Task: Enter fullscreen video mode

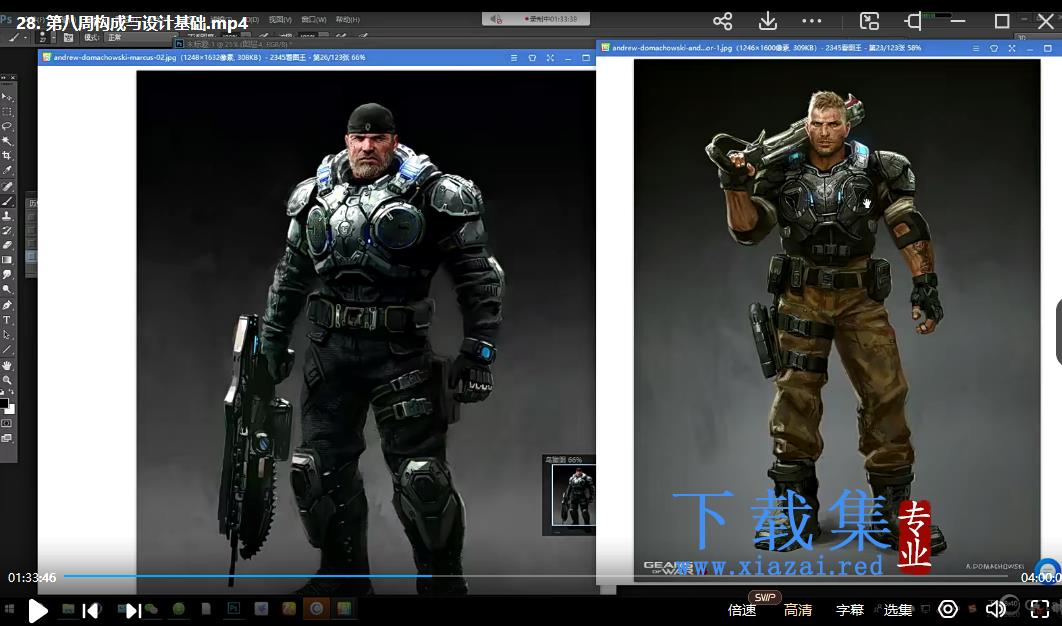Action: click(x=1040, y=610)
